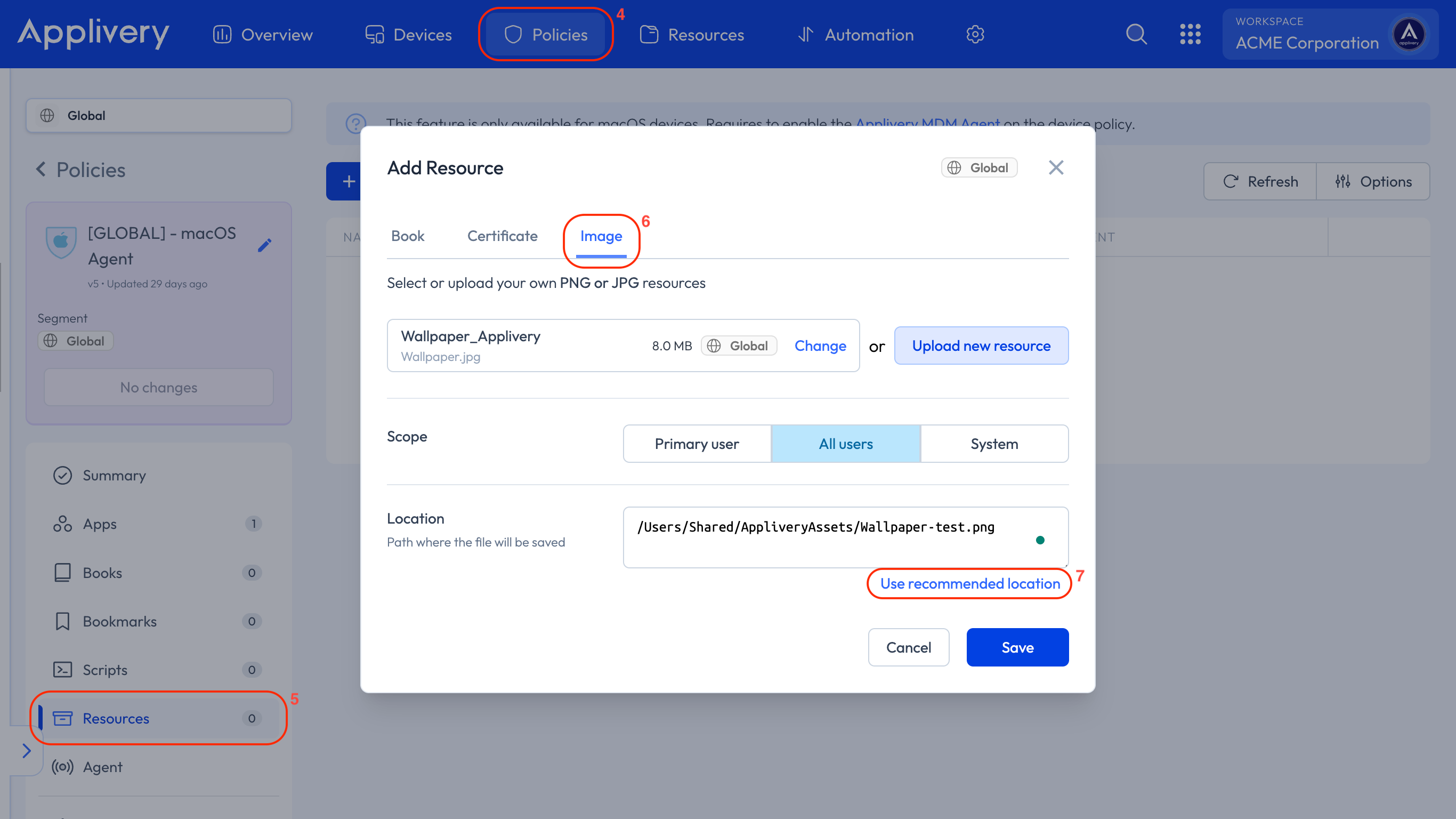This screenshot has width=1456, height=819.
Task: Open the Automation menu
Action: (869, 34)
